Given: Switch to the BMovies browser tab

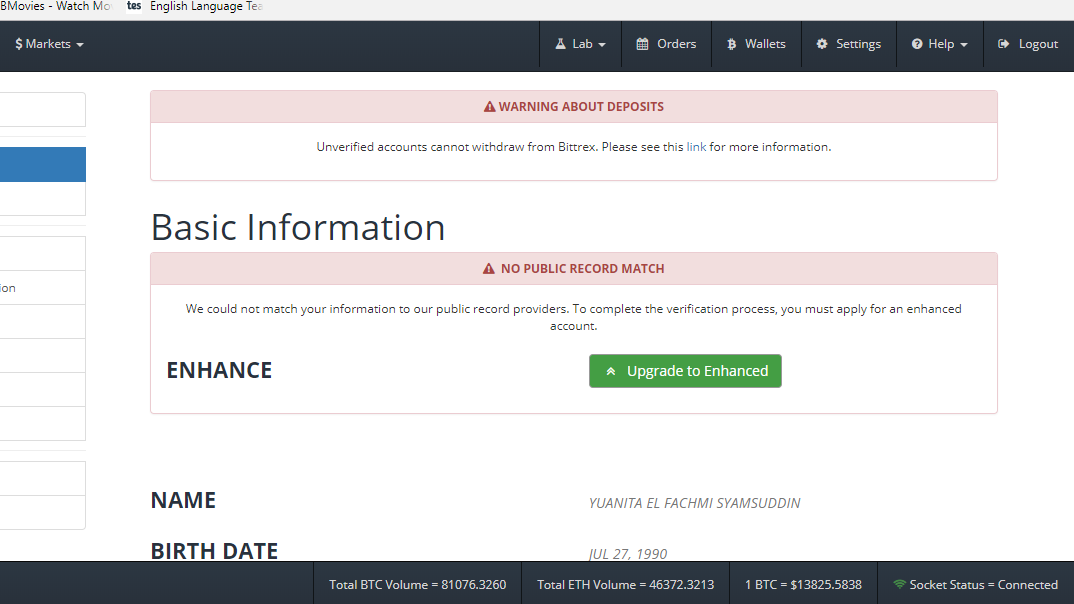Looking at the screenshot, I should click(x=56, y=6).
